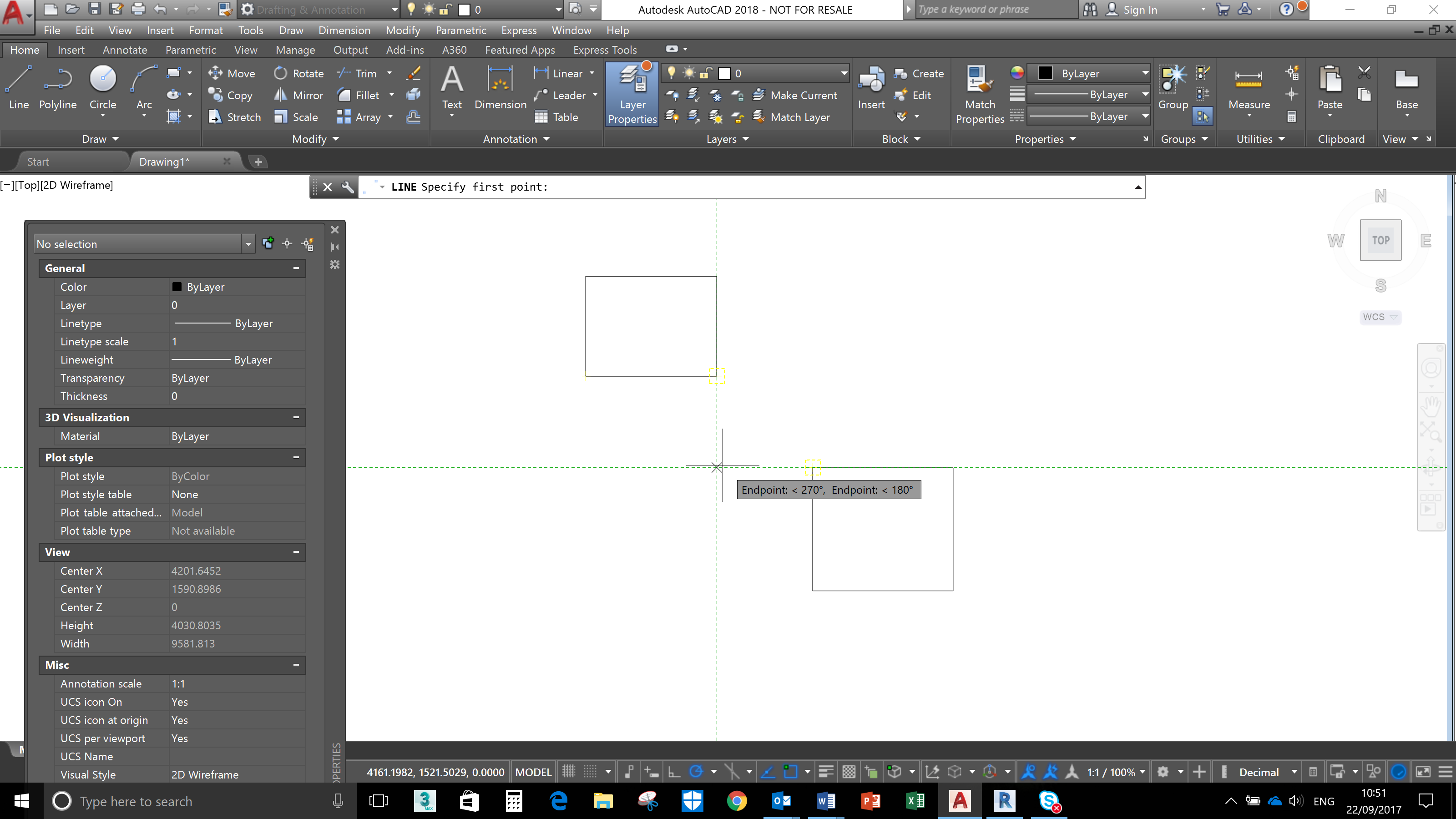
Task: Click the Base view icon
Action: click(1406, 88)
